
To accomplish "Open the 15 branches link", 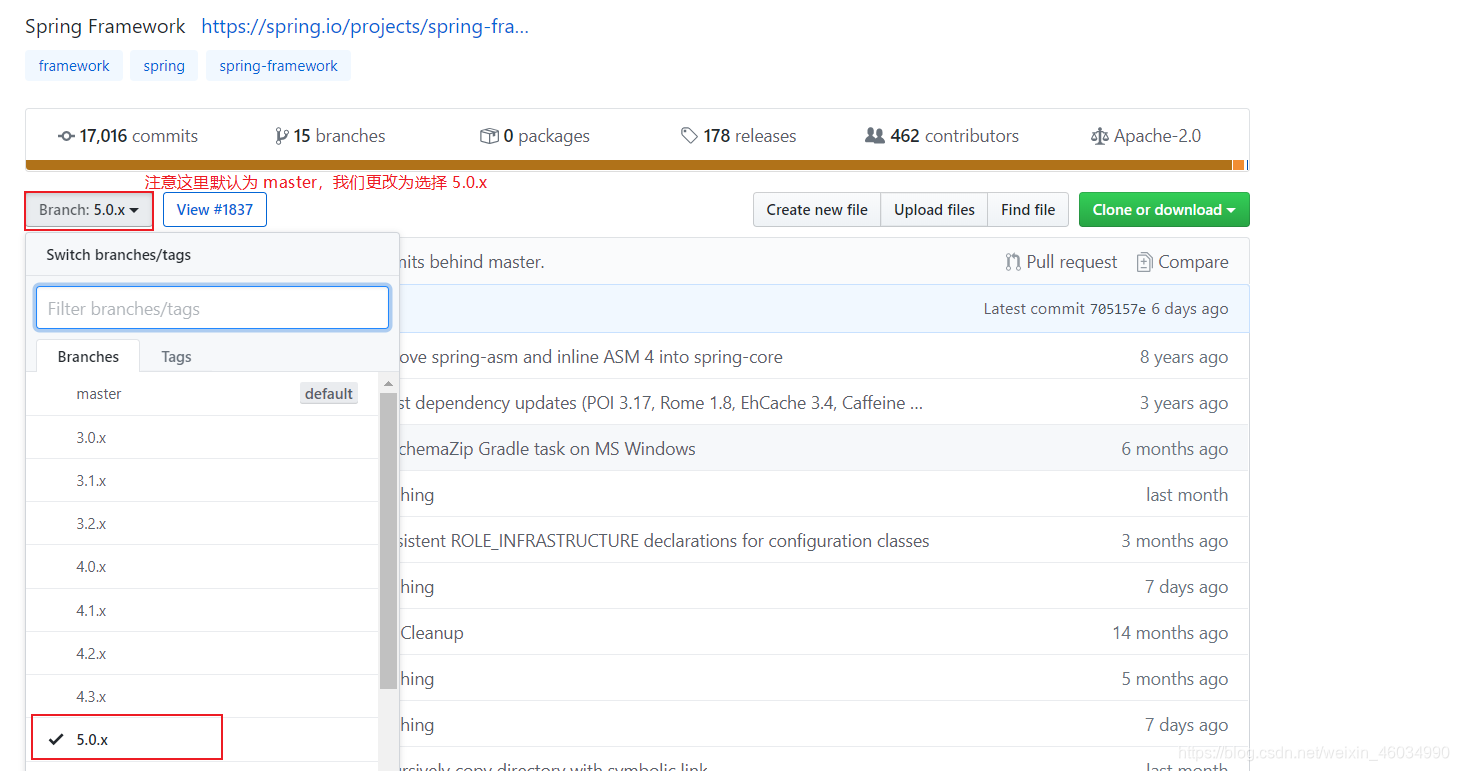I will click(330, 136).
